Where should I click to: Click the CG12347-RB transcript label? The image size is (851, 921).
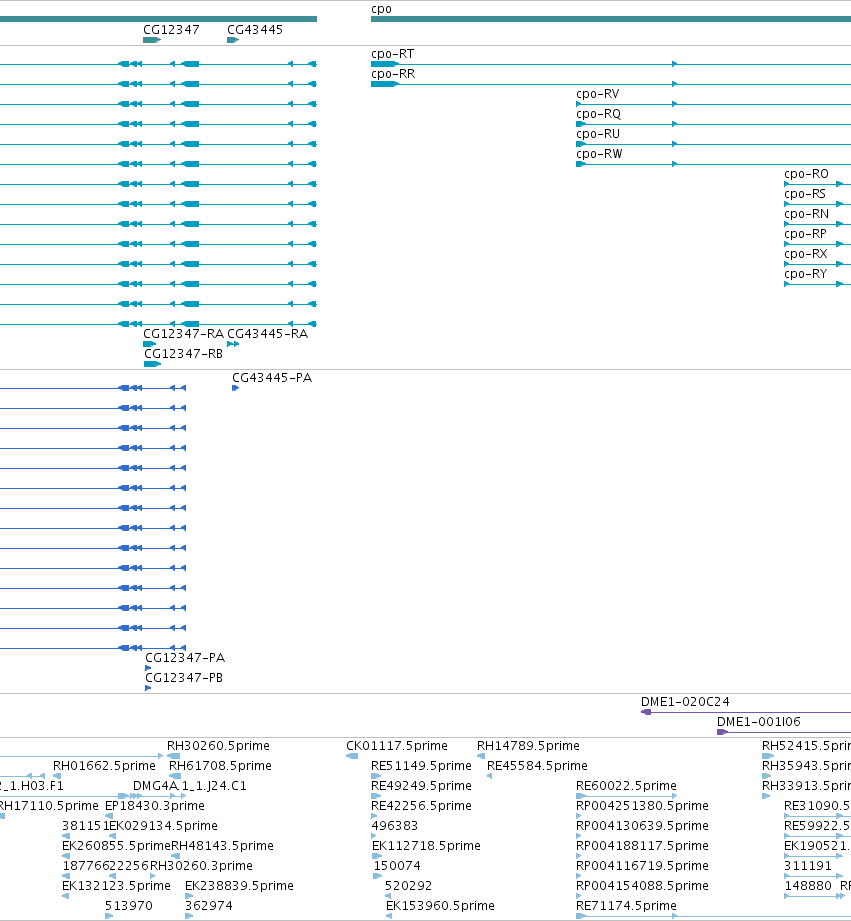coord(183,354)
